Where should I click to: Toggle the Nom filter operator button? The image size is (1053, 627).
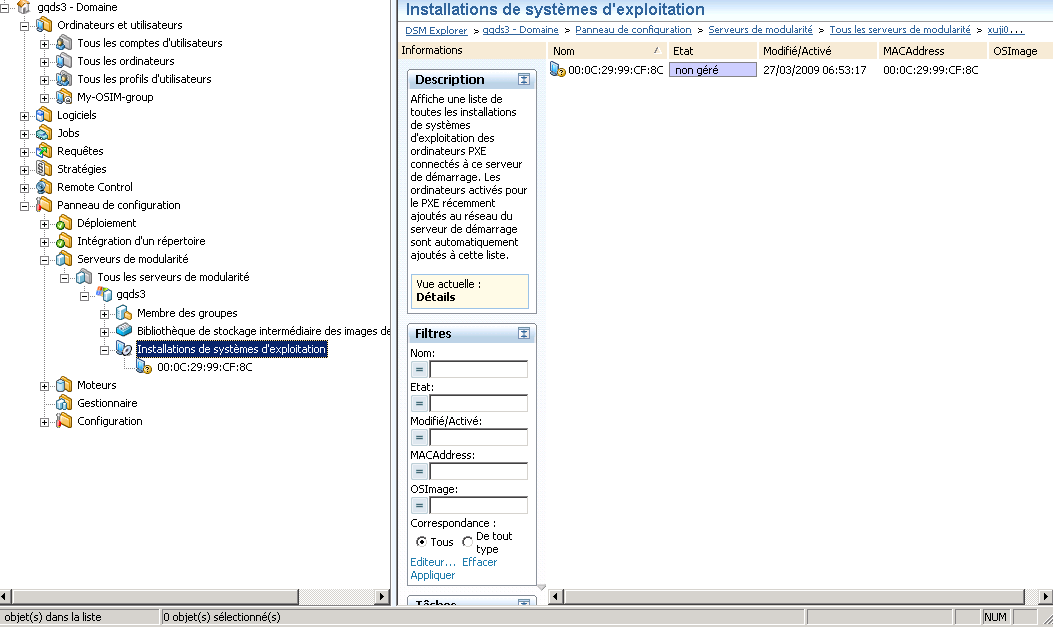point(419,369)
